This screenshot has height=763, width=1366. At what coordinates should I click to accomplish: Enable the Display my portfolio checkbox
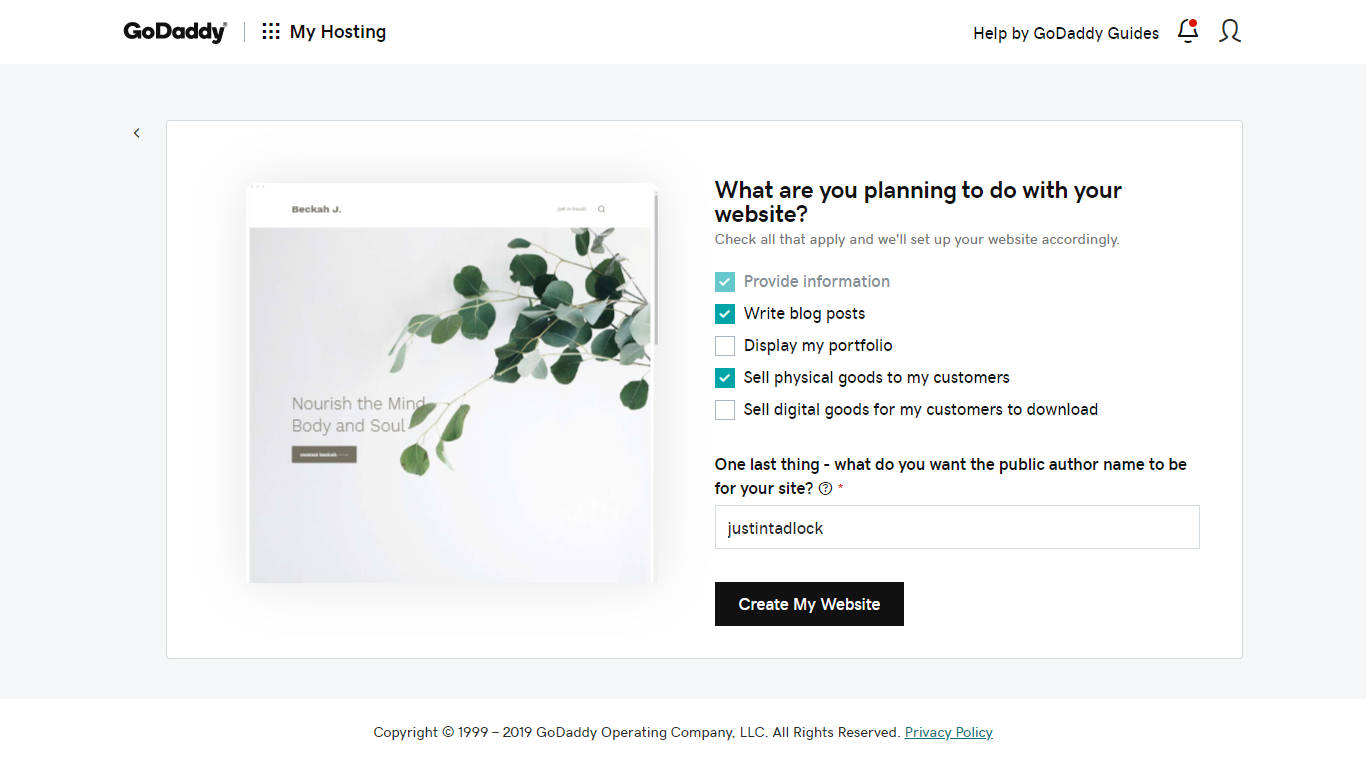(x=725, y=346)
